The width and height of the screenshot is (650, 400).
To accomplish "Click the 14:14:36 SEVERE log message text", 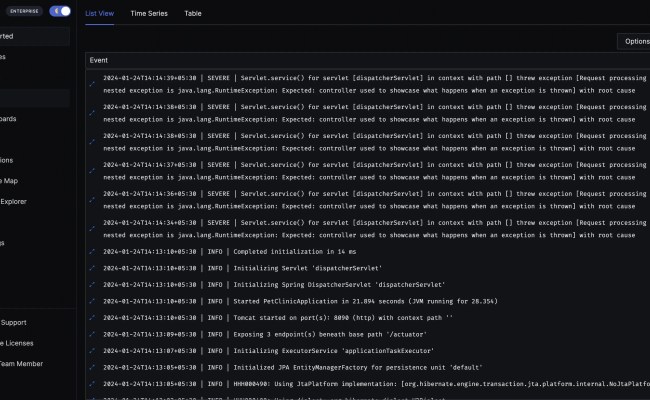I will pos(375,200).
